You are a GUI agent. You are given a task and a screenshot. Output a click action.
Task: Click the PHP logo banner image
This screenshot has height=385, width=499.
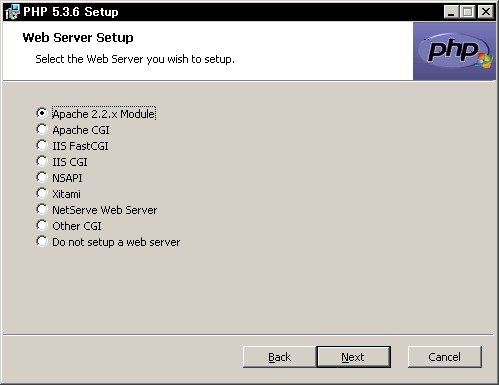click(454, 51)
